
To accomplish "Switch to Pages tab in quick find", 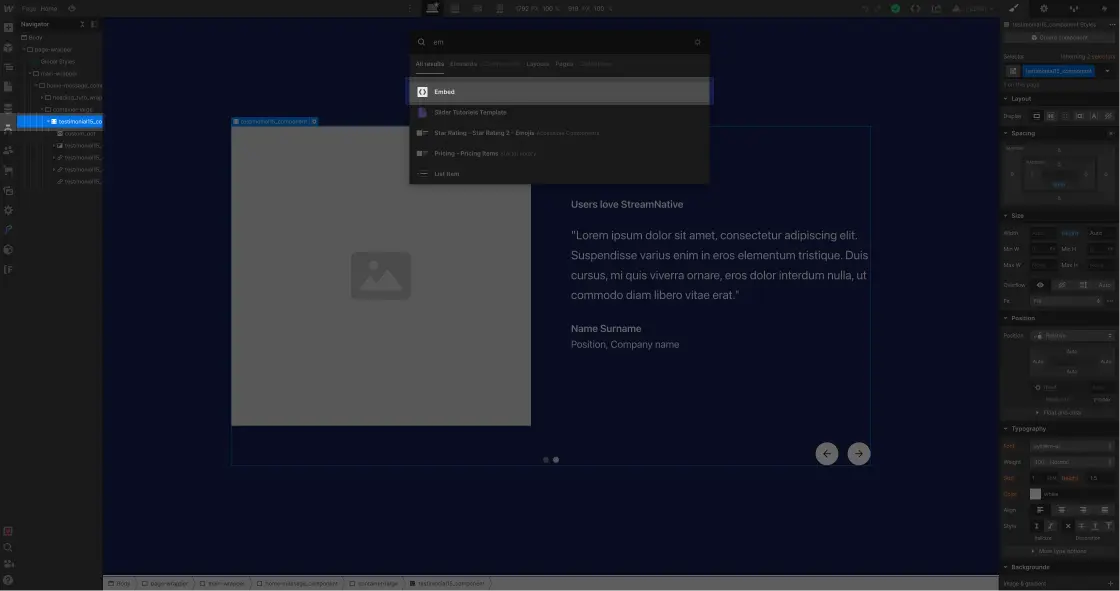I will point(564,64).
